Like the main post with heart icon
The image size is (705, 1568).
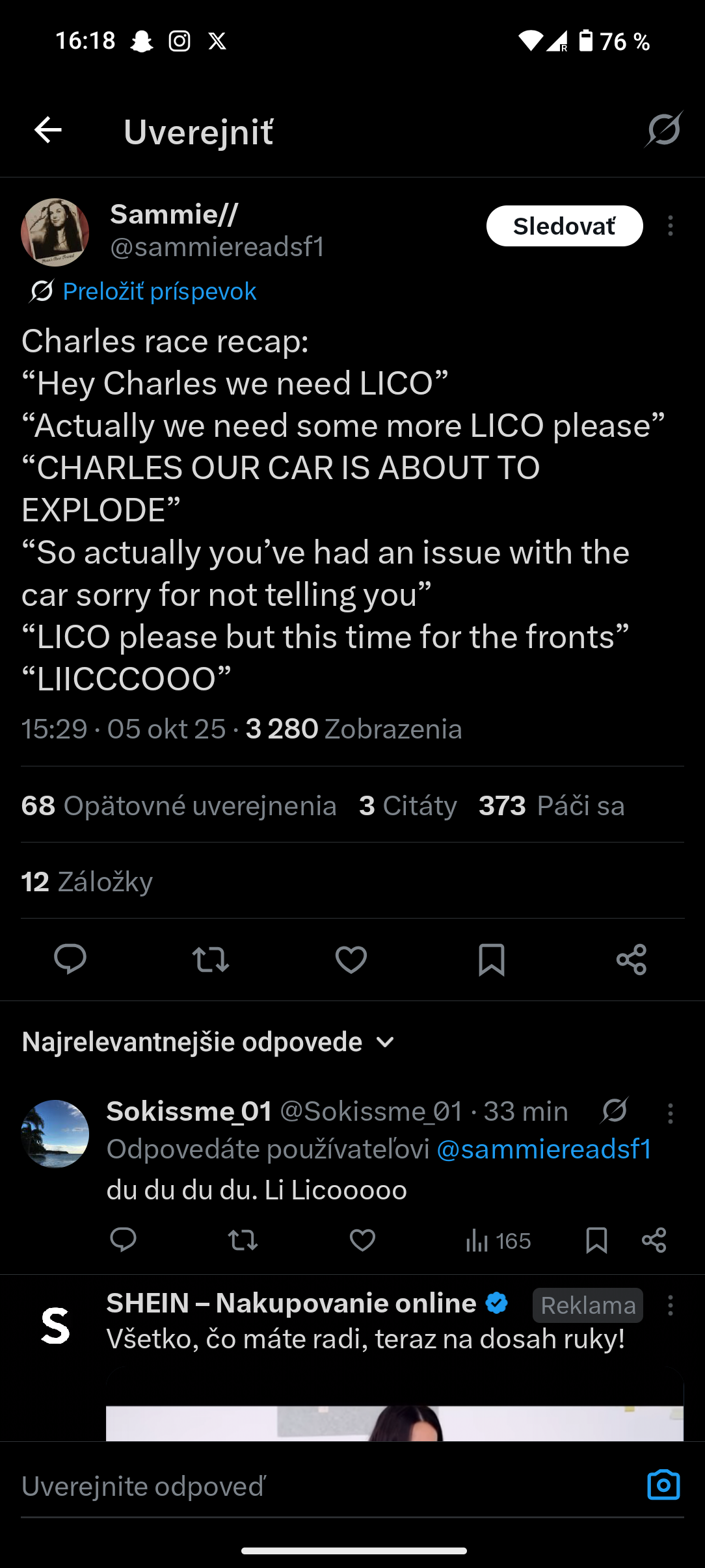pyautogui.click(x=351, y=960)
